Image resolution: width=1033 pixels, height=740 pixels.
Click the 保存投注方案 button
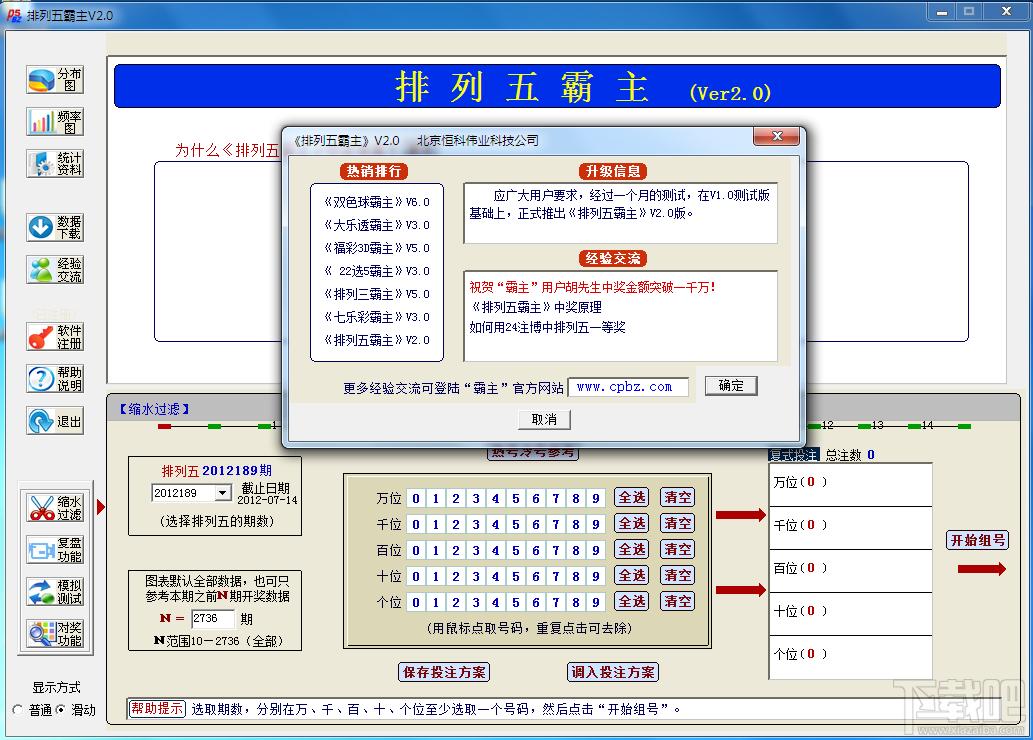pos(444,672)
